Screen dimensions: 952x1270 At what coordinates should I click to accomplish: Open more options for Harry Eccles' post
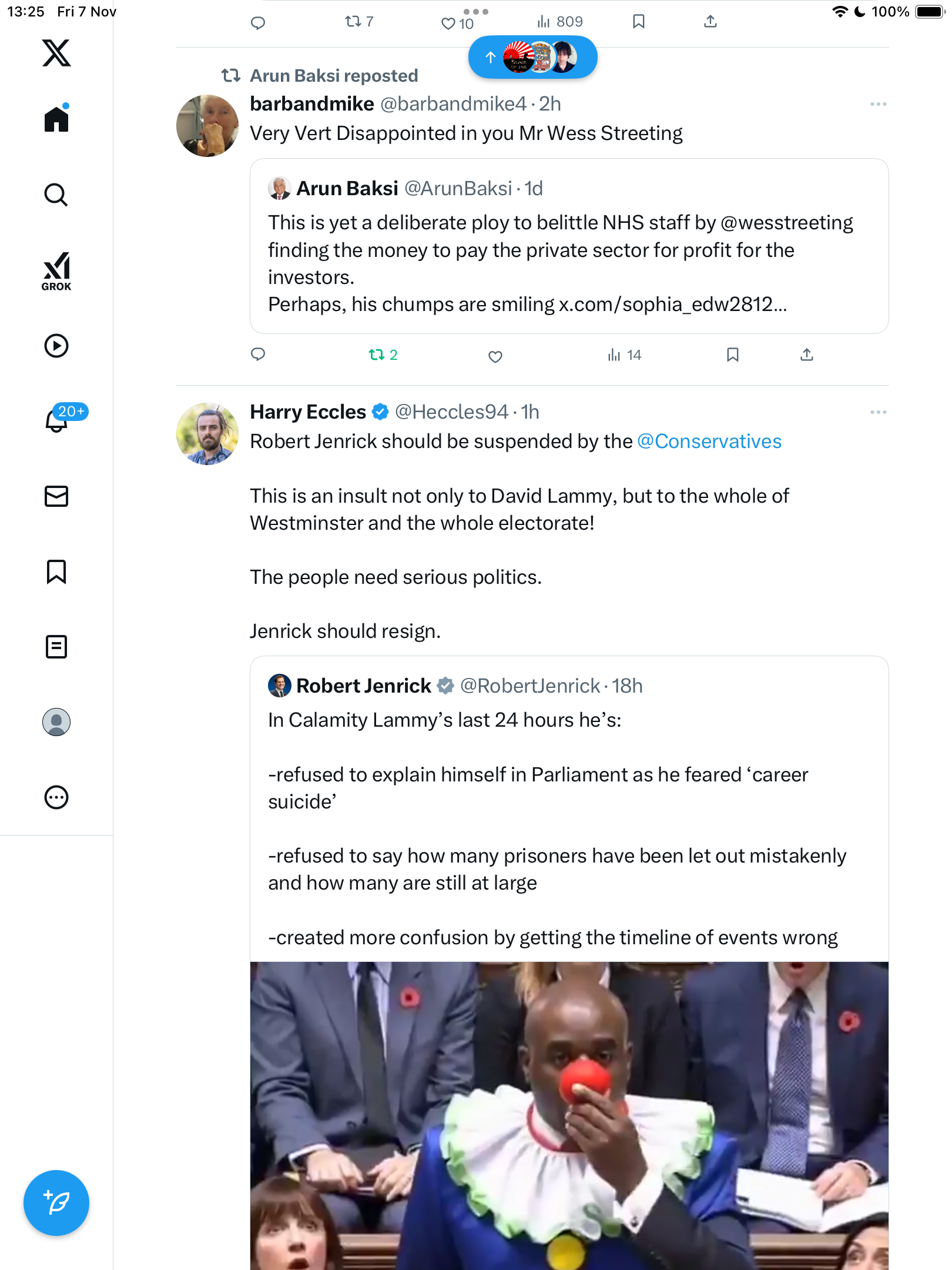coord(878,412)
